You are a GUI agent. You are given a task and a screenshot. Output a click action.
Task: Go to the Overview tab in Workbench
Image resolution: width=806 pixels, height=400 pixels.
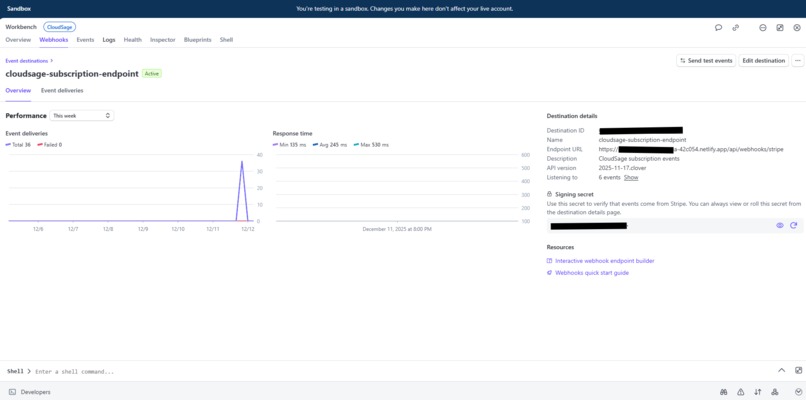coord(18,40)
